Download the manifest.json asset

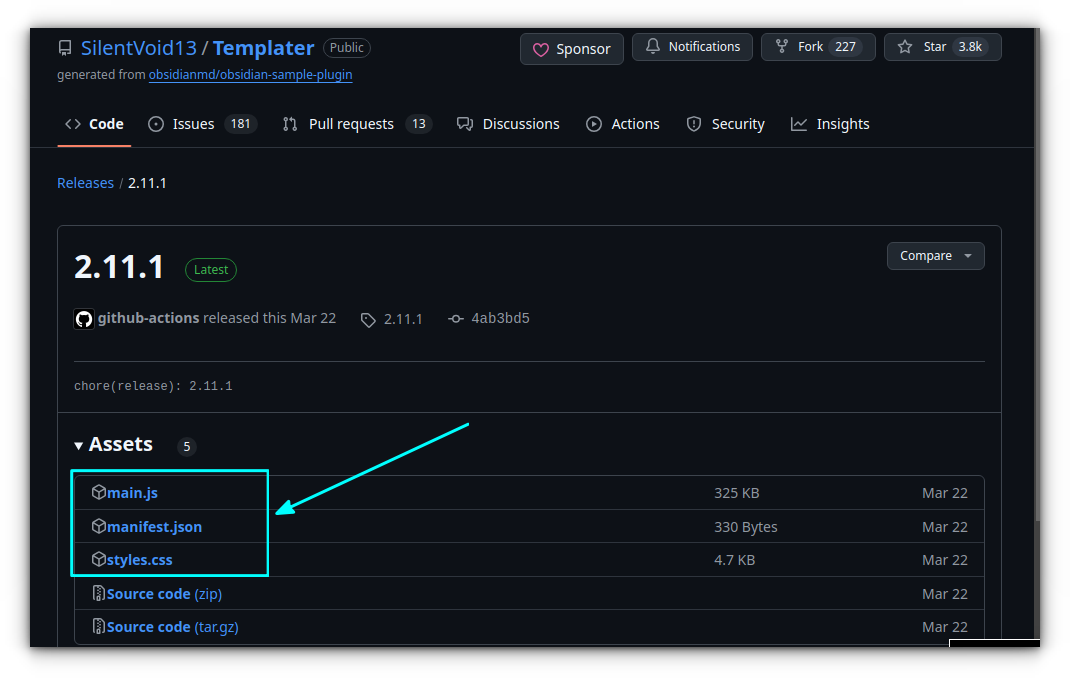[x=154, y=527]
